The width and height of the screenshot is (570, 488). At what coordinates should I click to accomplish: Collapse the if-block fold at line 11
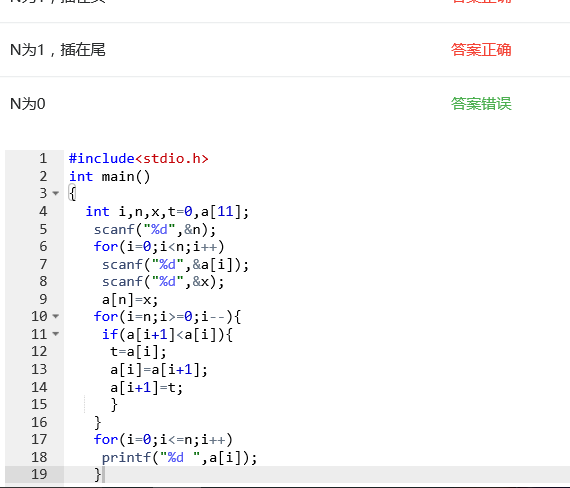click(56, 334)
